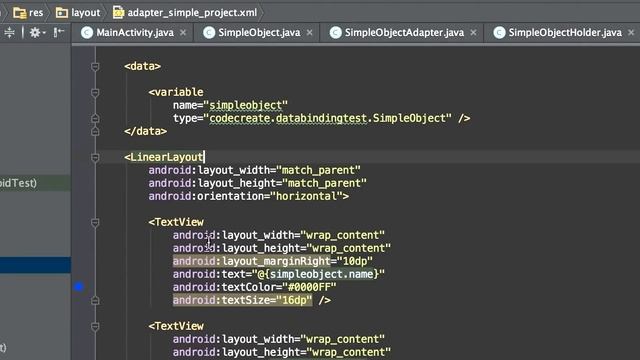This screenshot has height=360, width=640.
Task: Click codecreate.databindingtest.SimpleObject type value
Action: (x=327, y=118)
